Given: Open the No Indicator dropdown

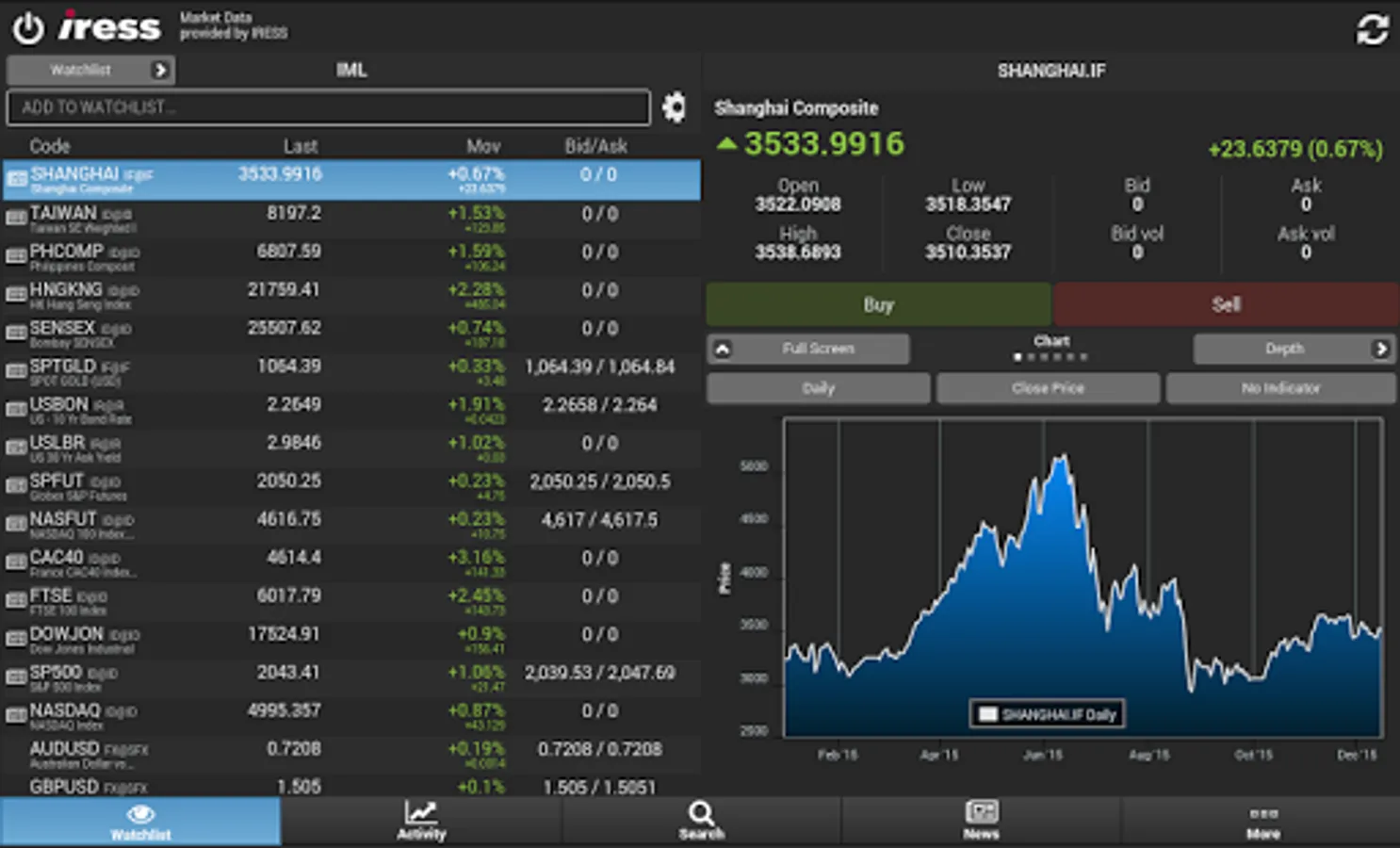Looking at the screenshot, I should click(x=1280, y=388).
